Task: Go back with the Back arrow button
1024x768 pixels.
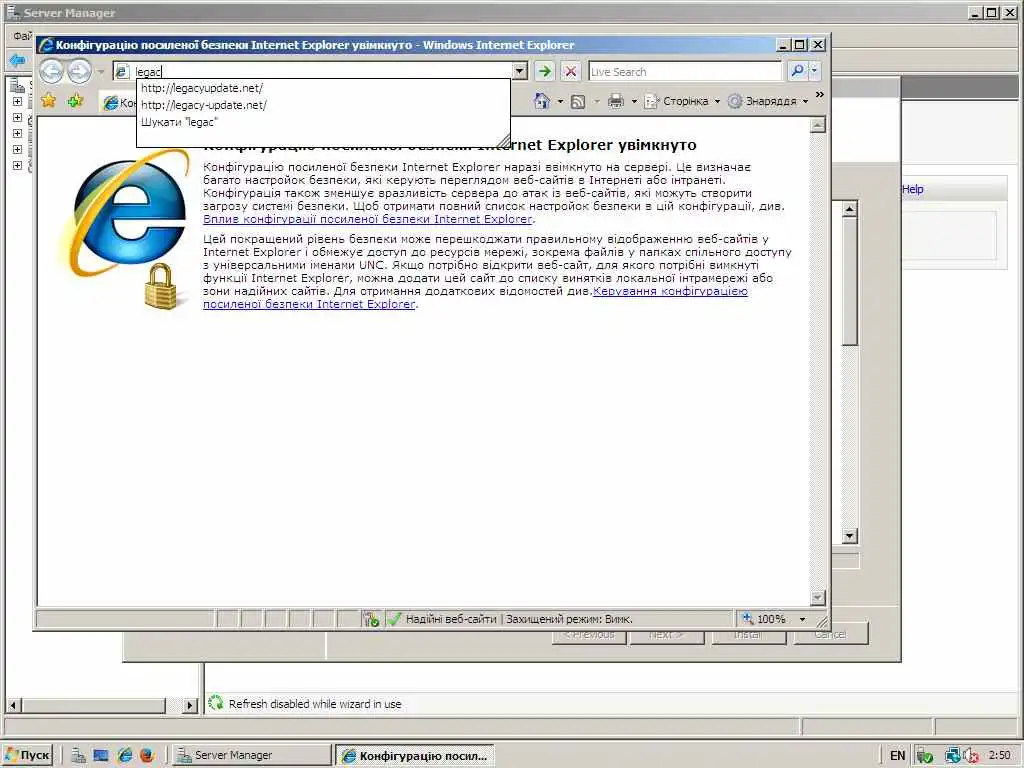Action: coord(51,71)
